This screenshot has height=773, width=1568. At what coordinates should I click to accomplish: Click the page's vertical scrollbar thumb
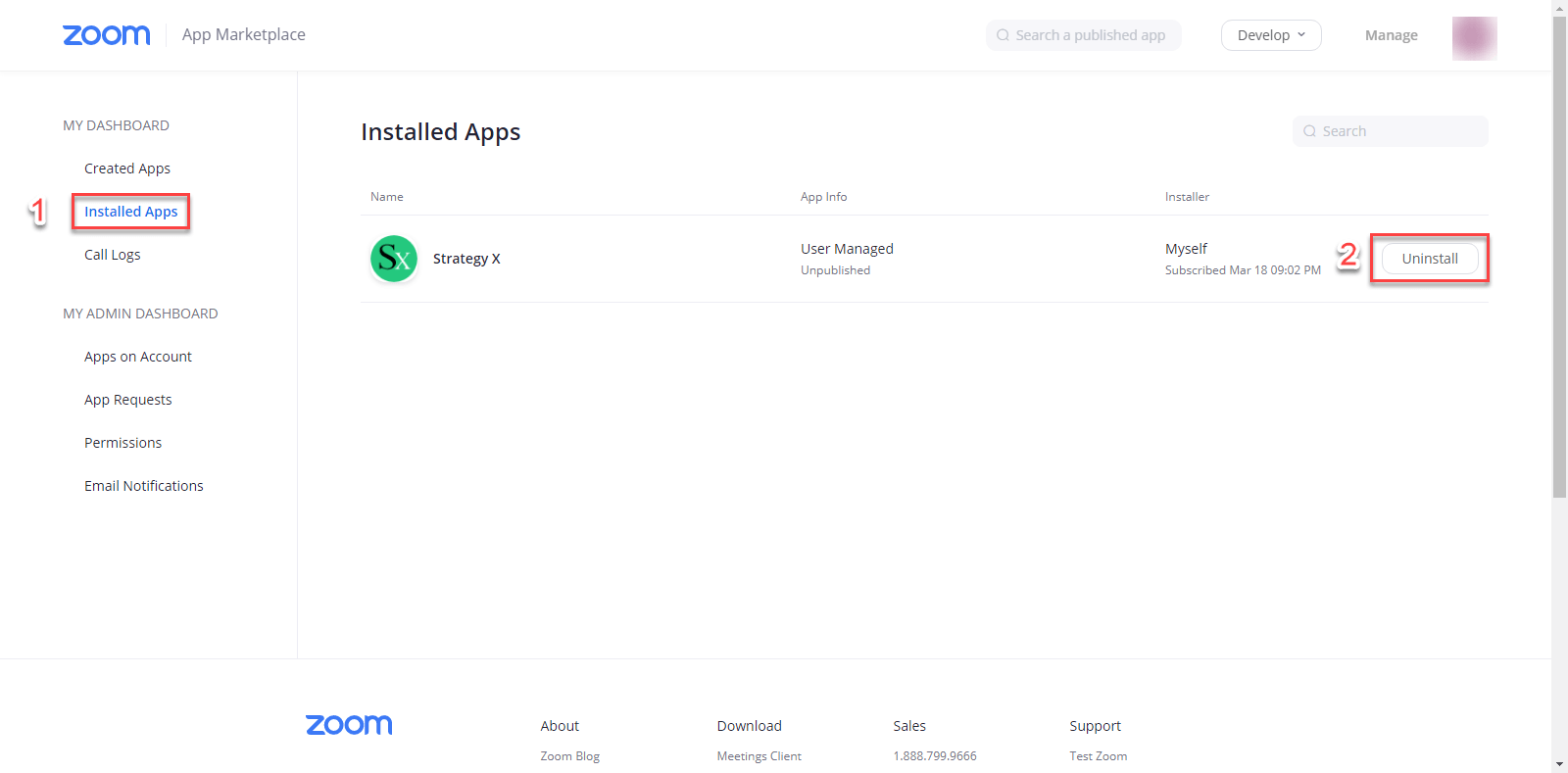click(1559, 255)
